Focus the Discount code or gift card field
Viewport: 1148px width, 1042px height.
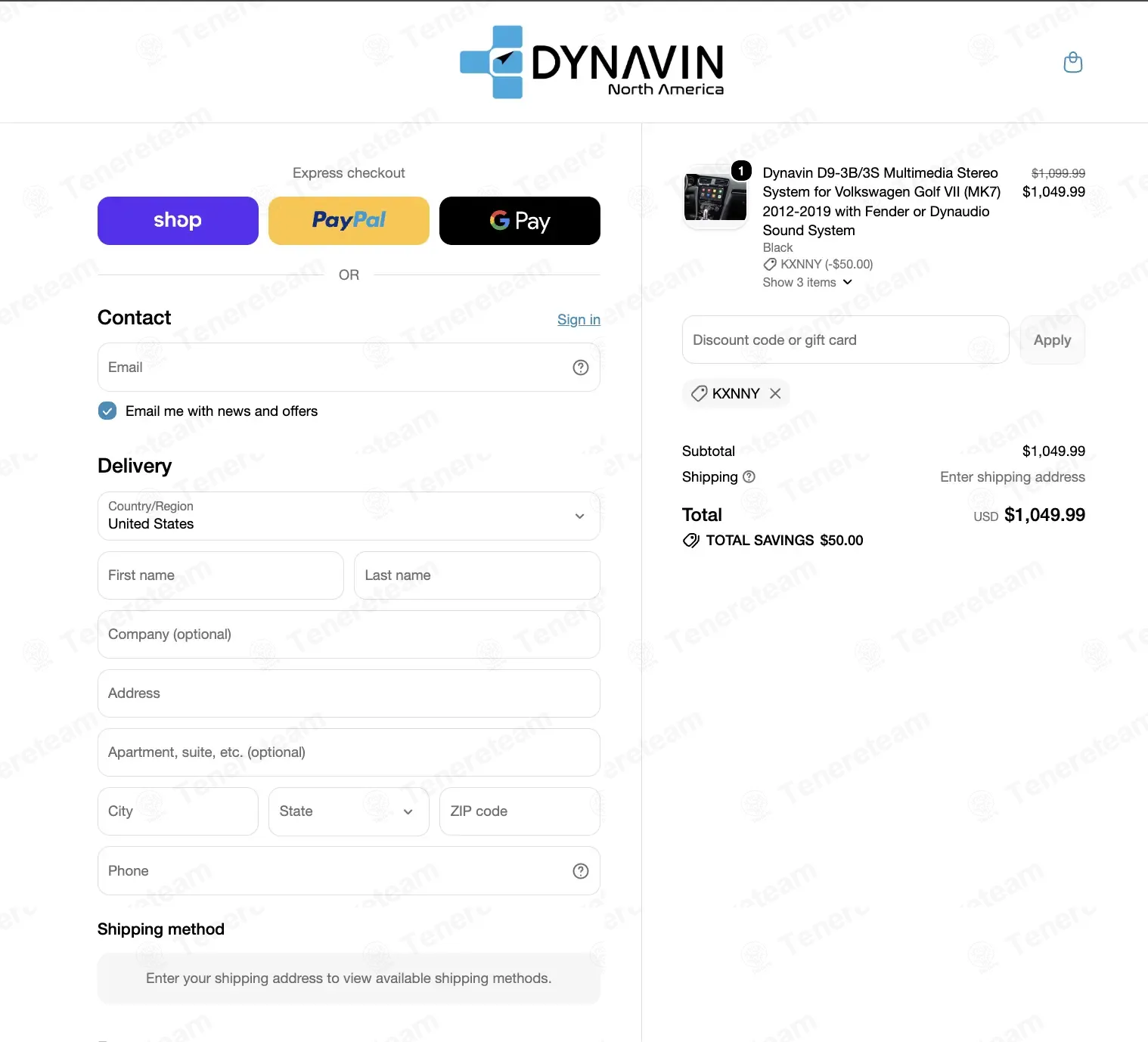(845, 340)
